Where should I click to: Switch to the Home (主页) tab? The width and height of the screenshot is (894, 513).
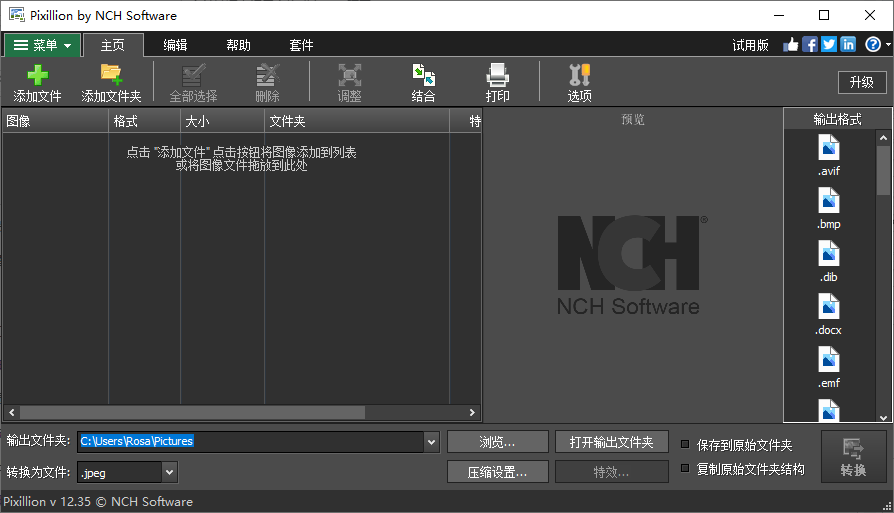[x=113, y=45]
